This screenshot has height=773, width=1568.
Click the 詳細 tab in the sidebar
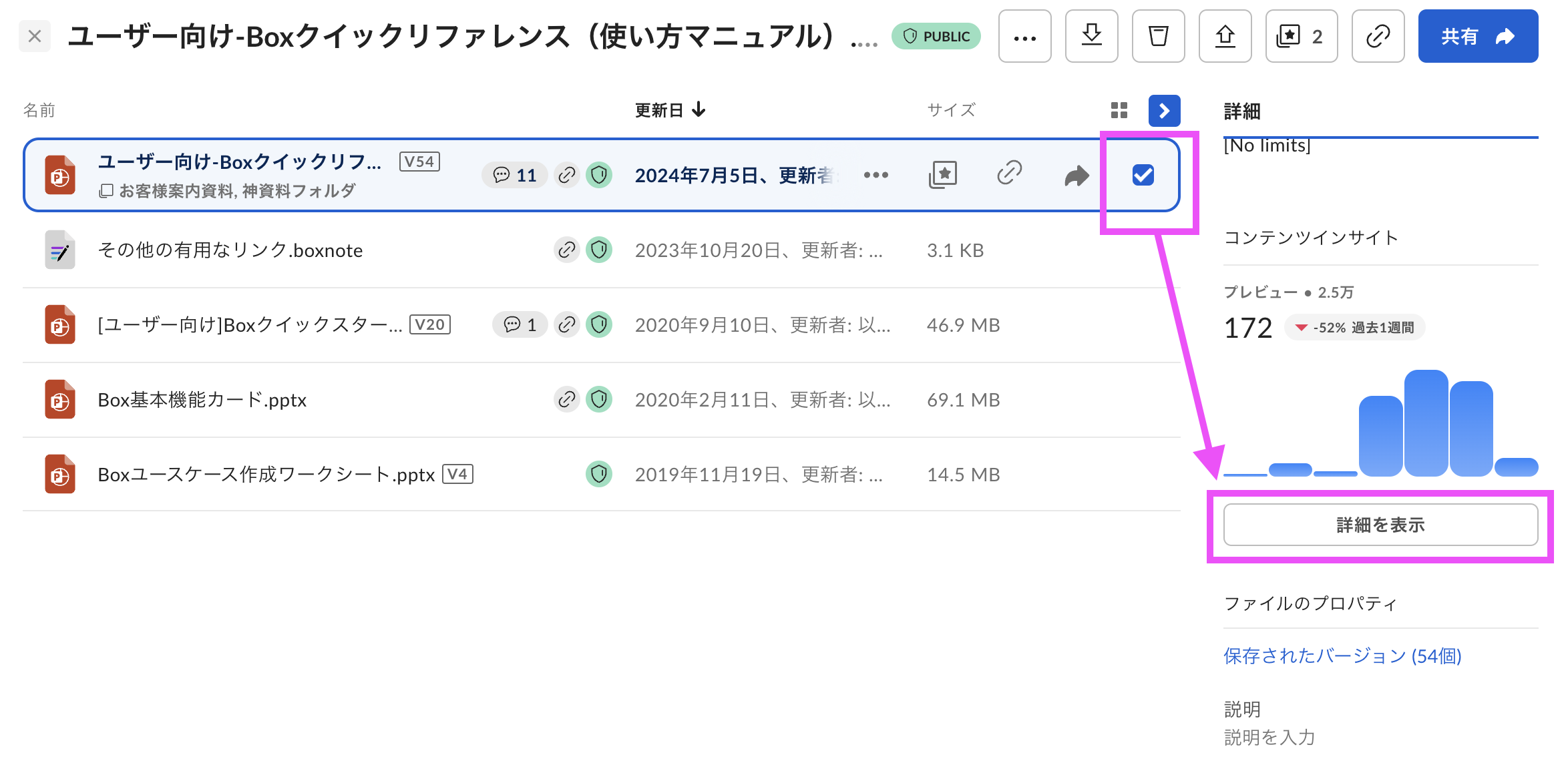click(1242, 111)
